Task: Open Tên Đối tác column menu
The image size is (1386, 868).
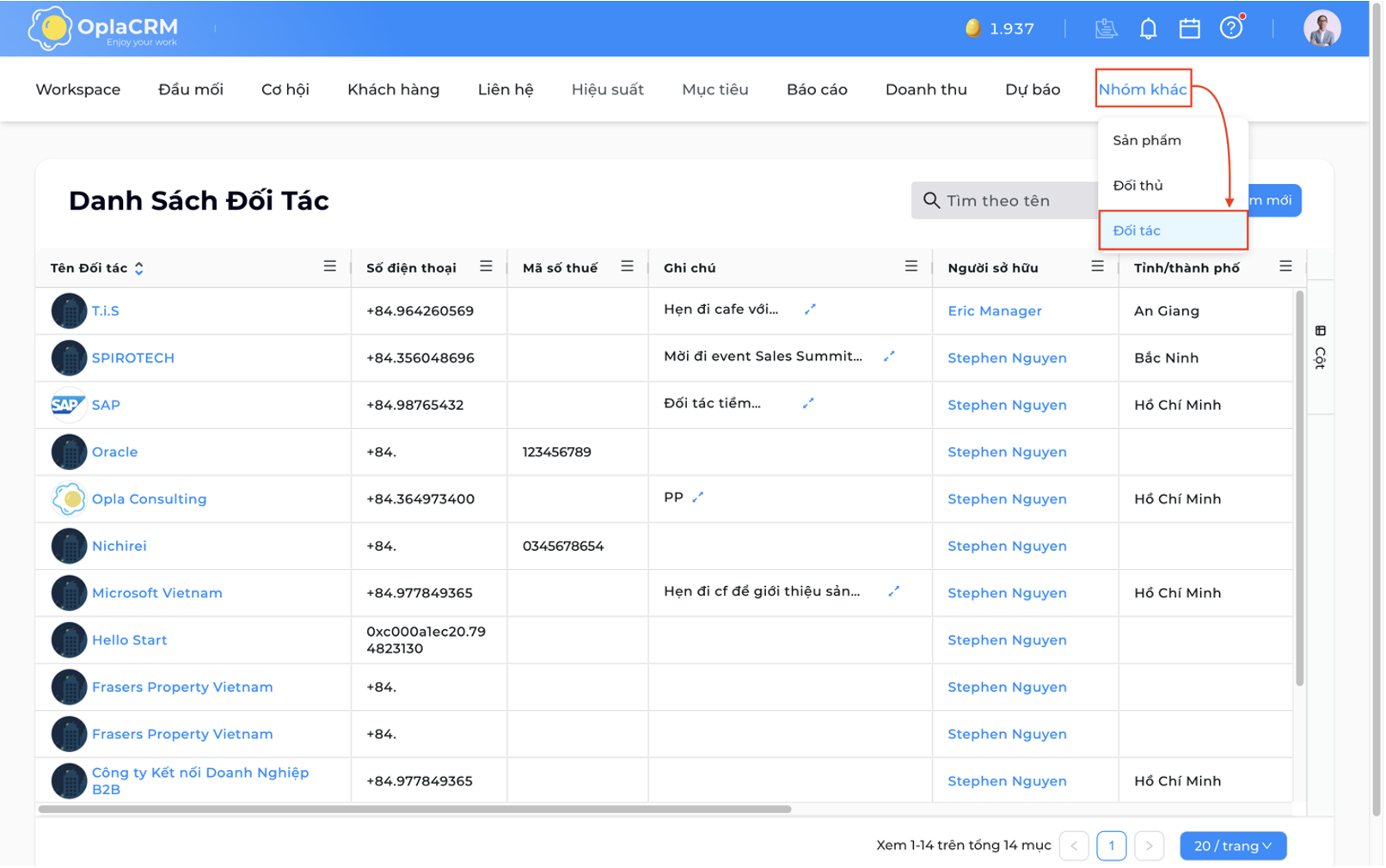Action: (329, 266)
